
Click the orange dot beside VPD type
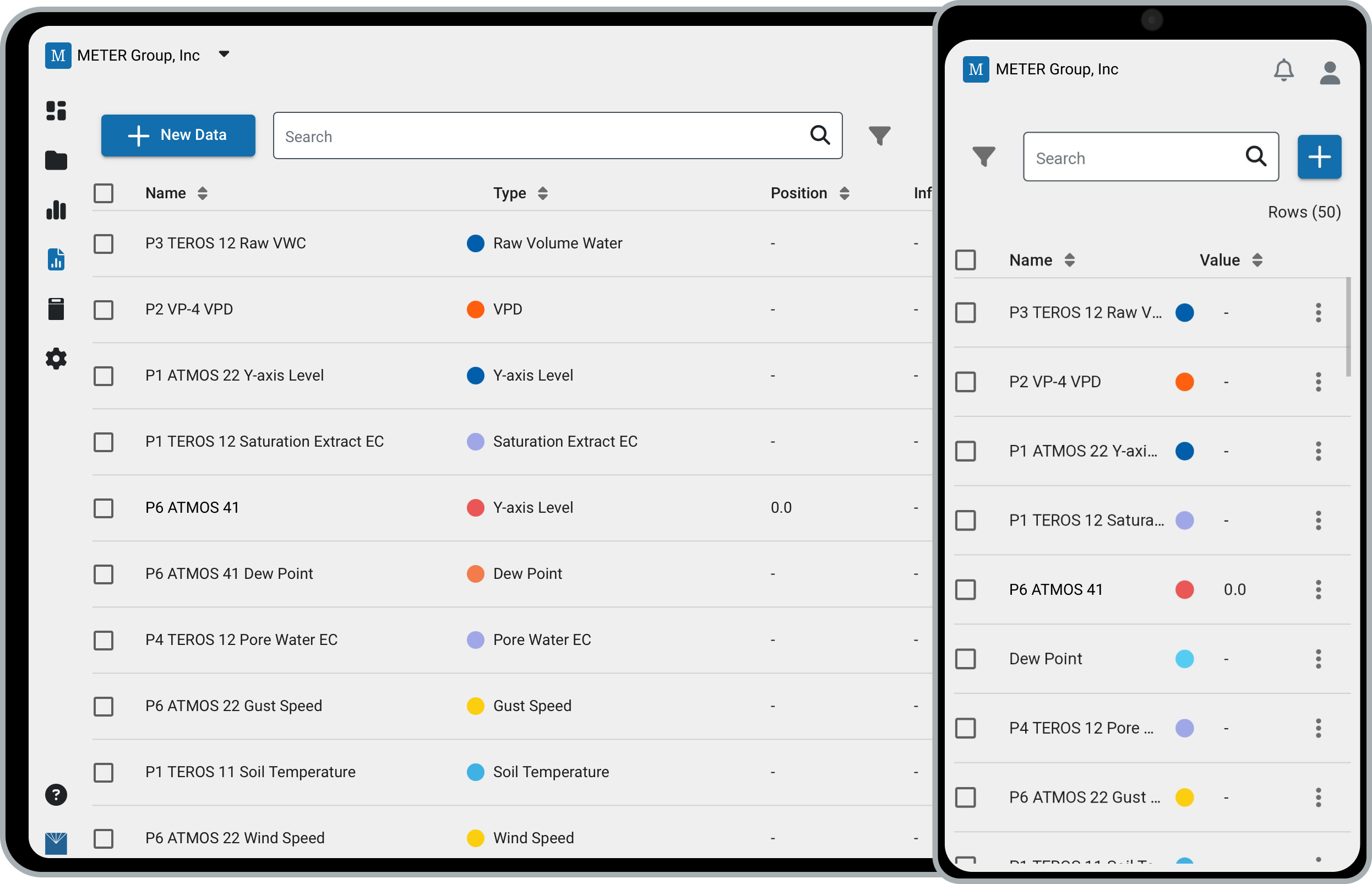click(x=475, y=310)
